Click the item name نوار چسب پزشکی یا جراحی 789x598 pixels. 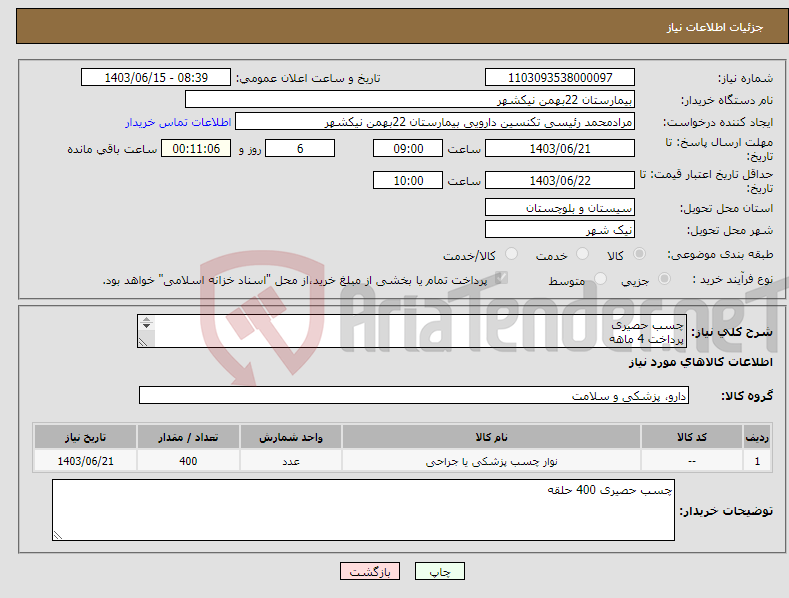pyautogui.click(x=491, y=461)
